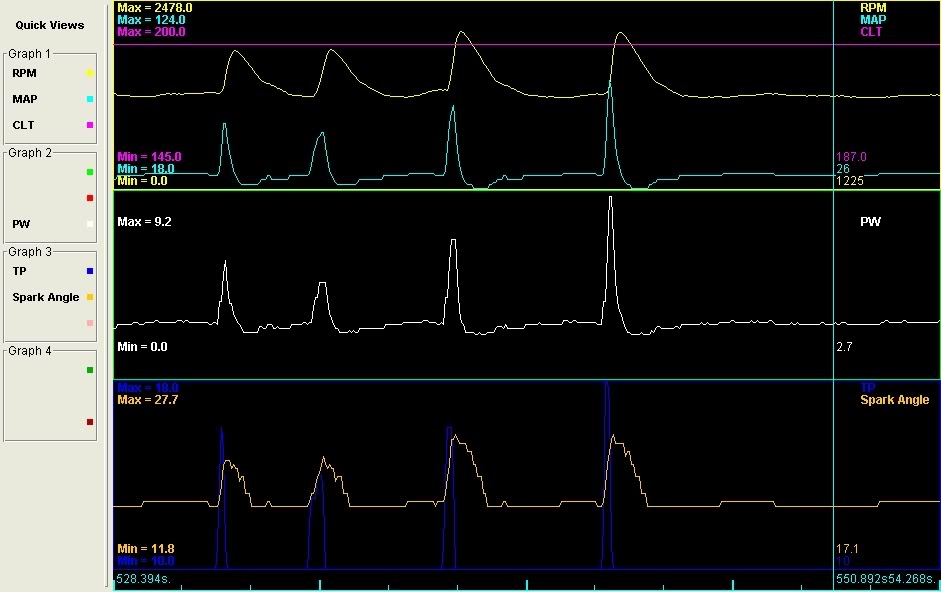Click the Graph 3 group label
The height and width of the screenshot is (592, 941).
[30, 252]
